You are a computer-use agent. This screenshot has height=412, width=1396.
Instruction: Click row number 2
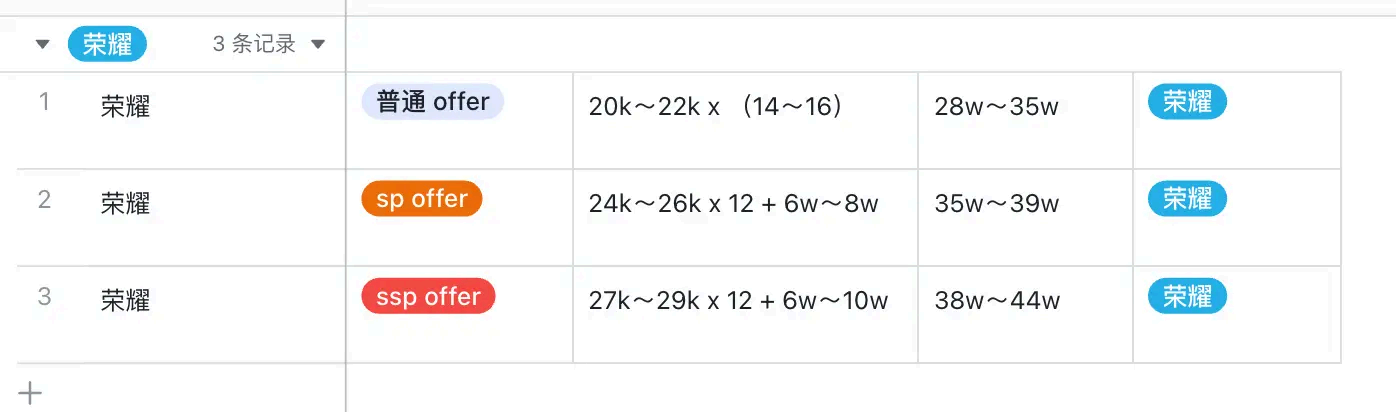click(x=44, y=199)
